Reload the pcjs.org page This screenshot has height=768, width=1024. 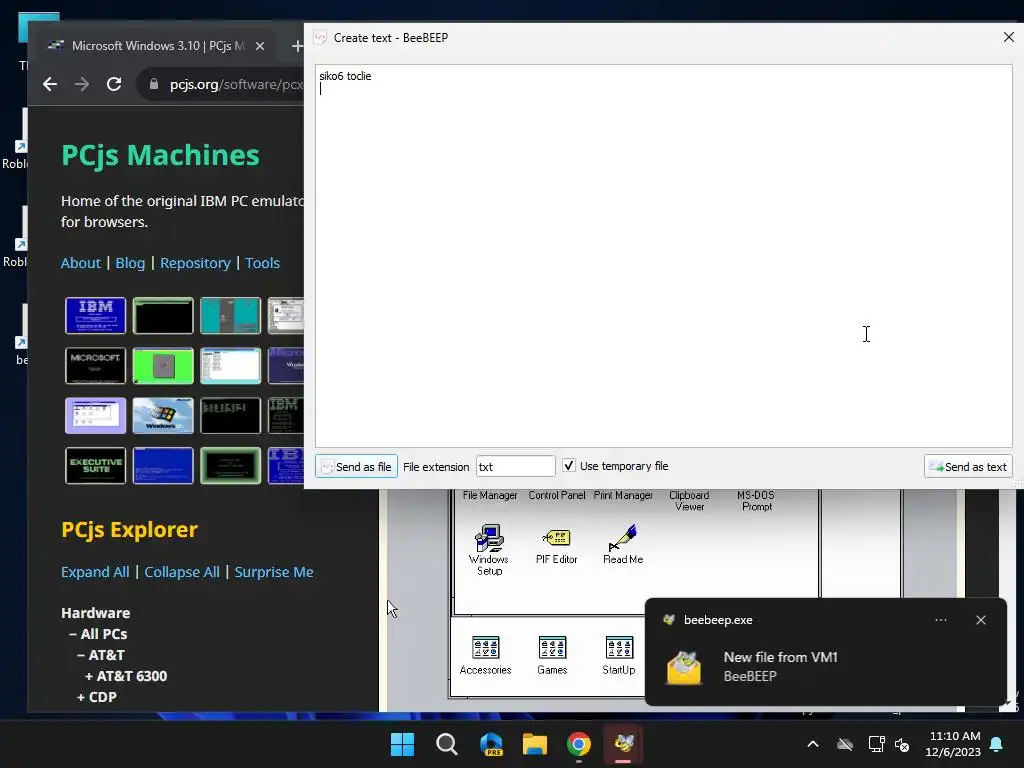[x=114, y=84]
